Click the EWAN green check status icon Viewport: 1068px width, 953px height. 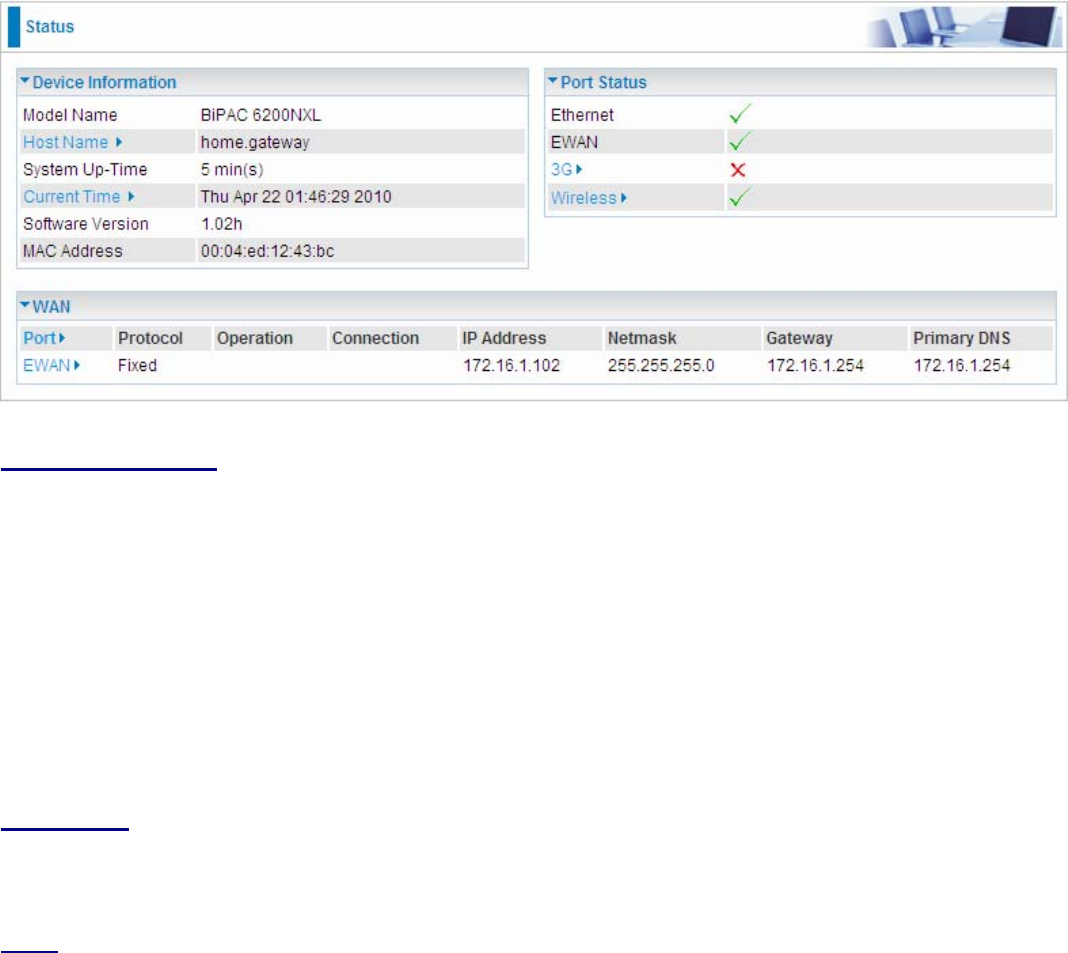[x=740, y=142]
